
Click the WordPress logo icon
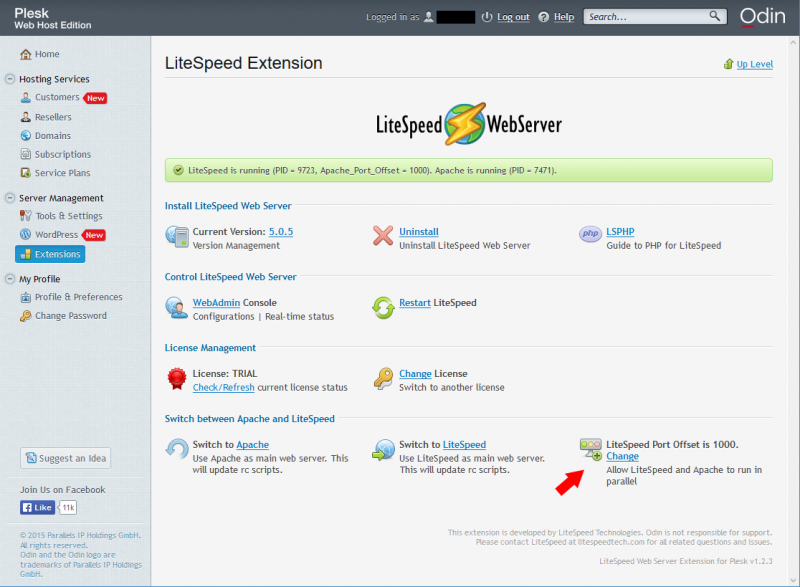point(26,235)
